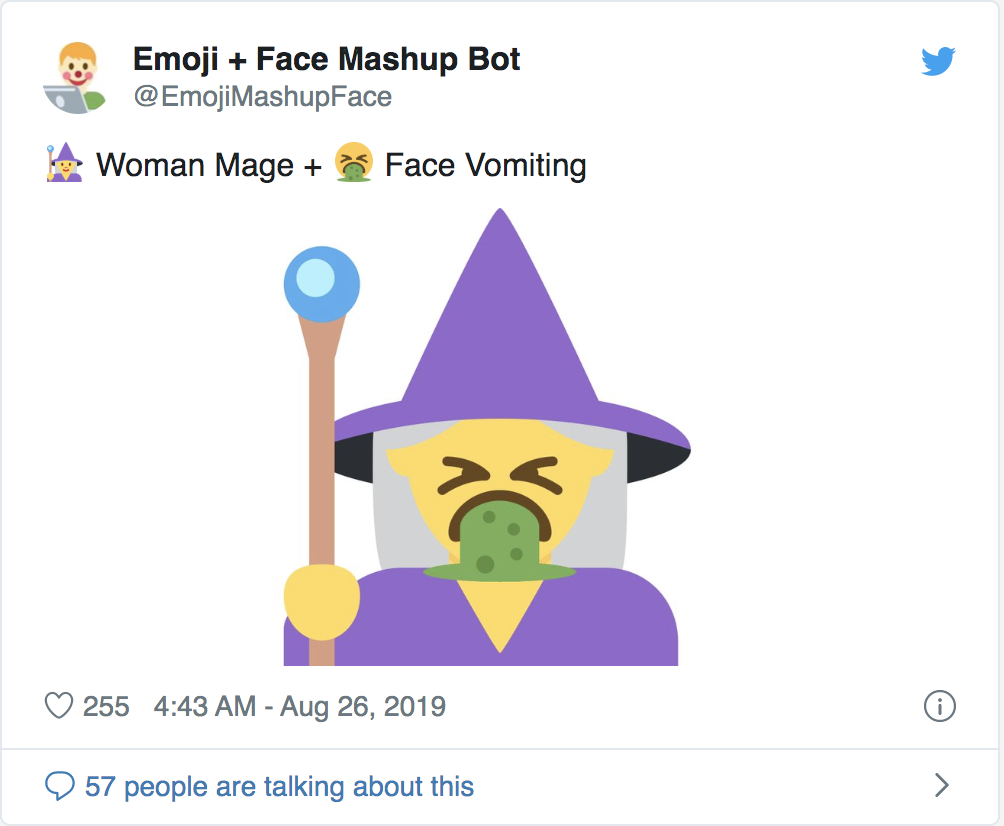Click the small Face Vomiting emoji in the tweet text
1004x826 pixels.
pos(354,163)
